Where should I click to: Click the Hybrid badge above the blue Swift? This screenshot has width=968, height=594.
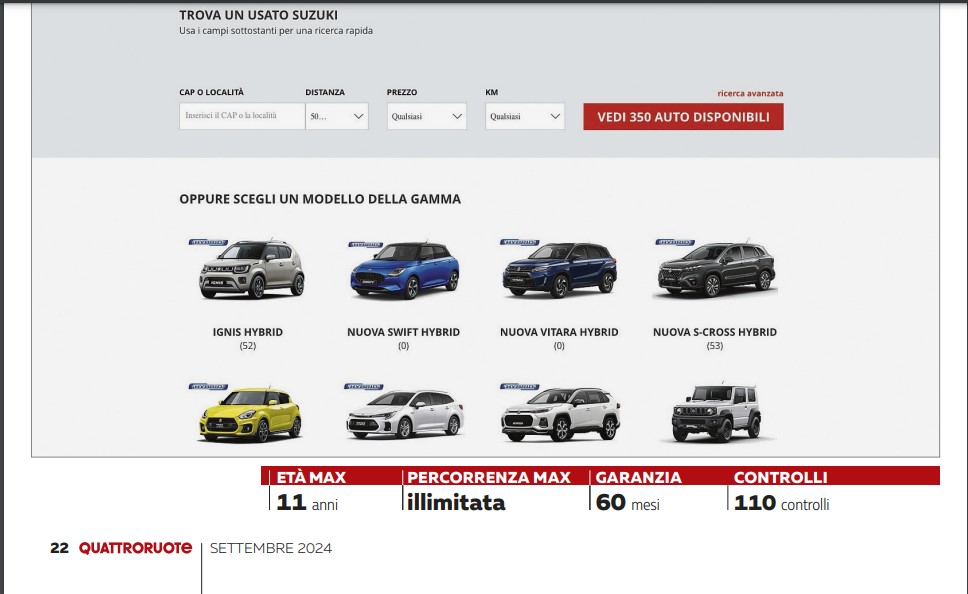(x=365, y=245)
